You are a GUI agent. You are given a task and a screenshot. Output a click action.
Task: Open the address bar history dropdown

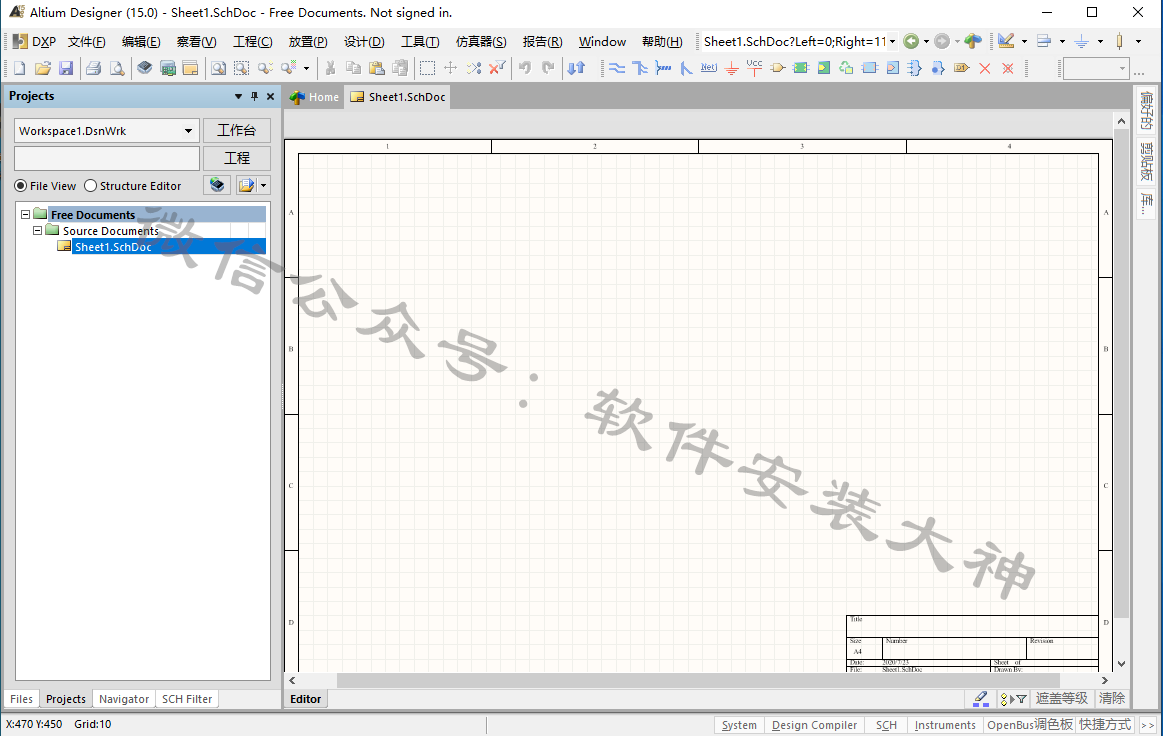point(892,42)
